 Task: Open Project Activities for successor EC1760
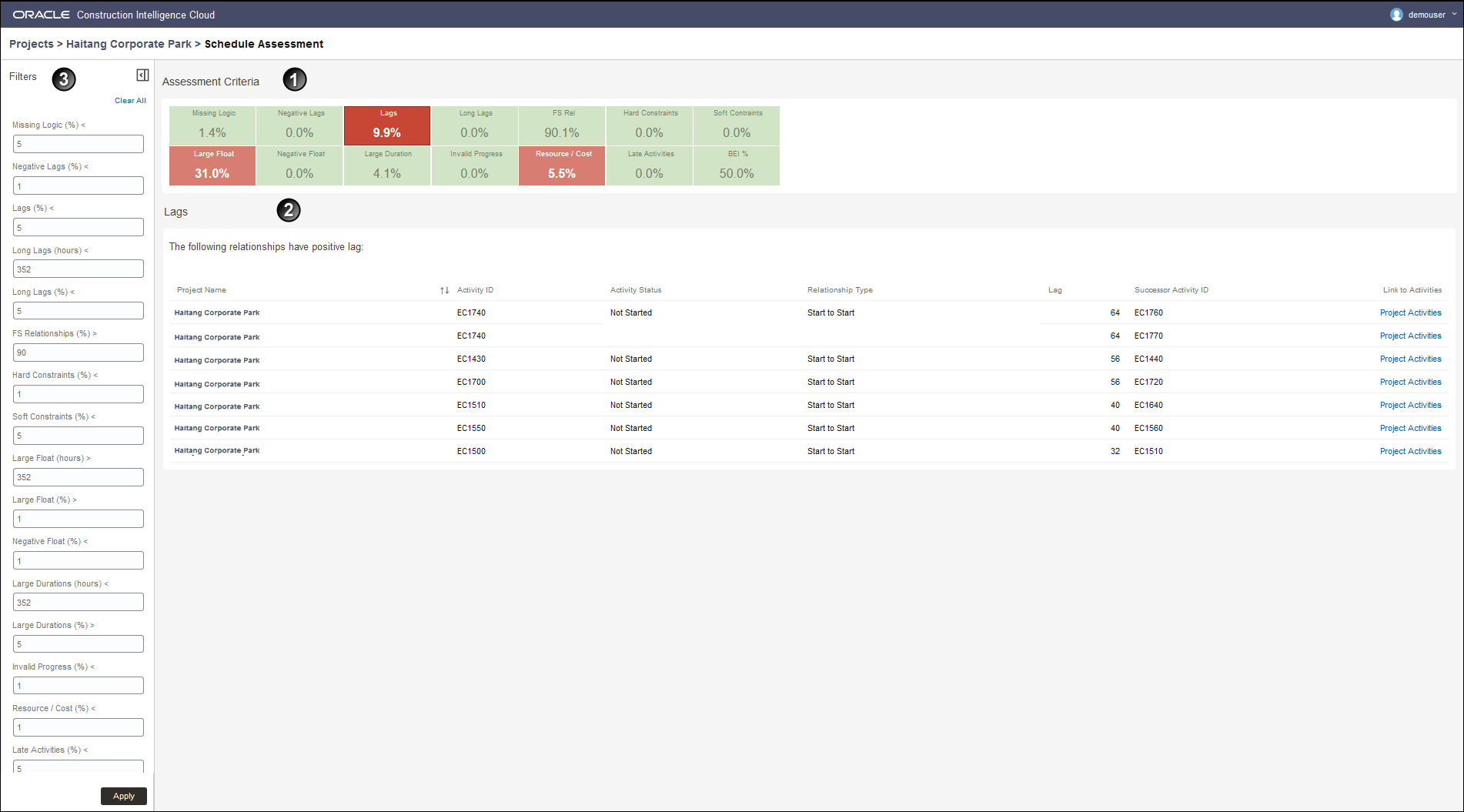pyautogui.click(x=1410, y=312)
